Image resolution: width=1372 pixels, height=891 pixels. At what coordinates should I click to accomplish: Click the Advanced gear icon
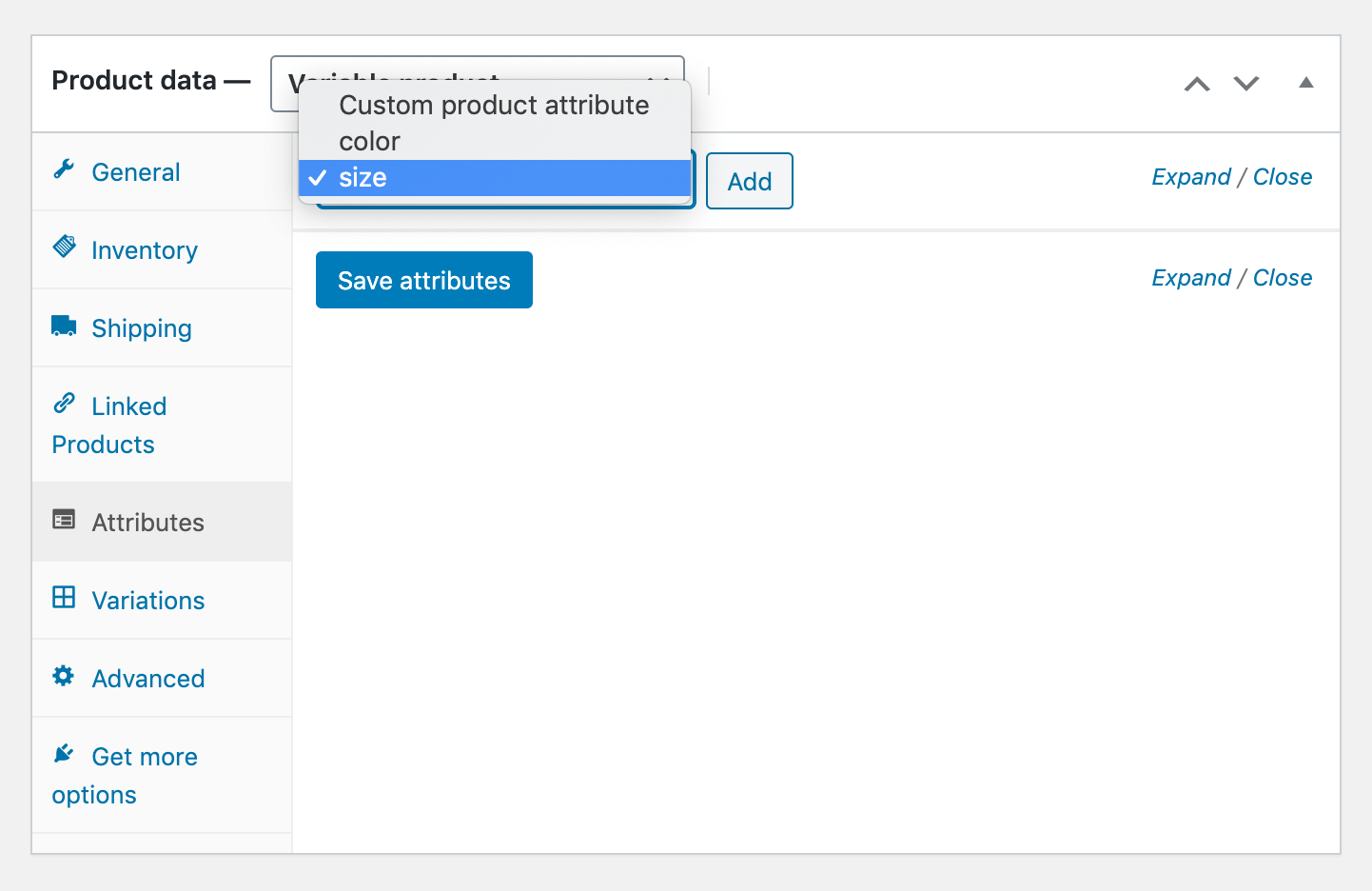click(63, 676)
